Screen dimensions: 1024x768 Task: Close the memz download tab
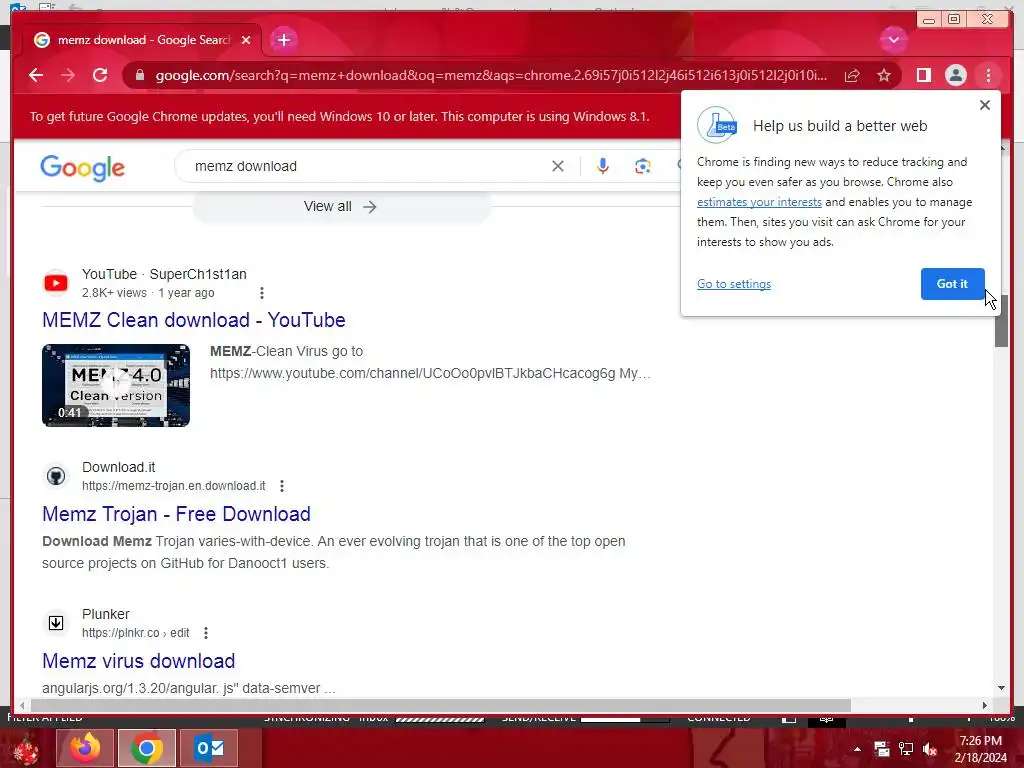[246, 40]
